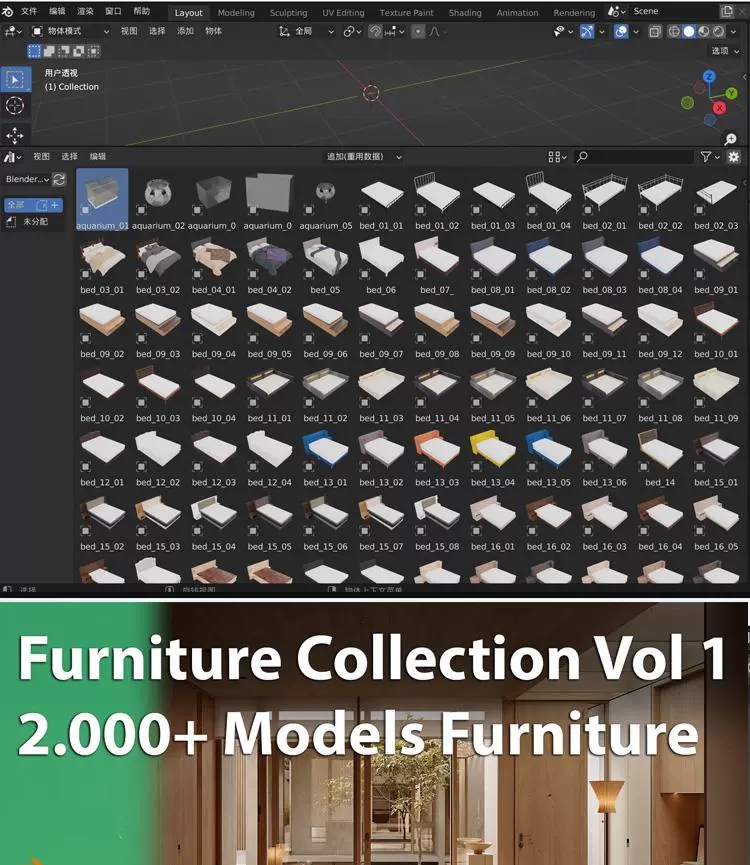Viewport: 750px width, 865px height.
Task: Open the 渲染 menu
Action: coord(85,11)
